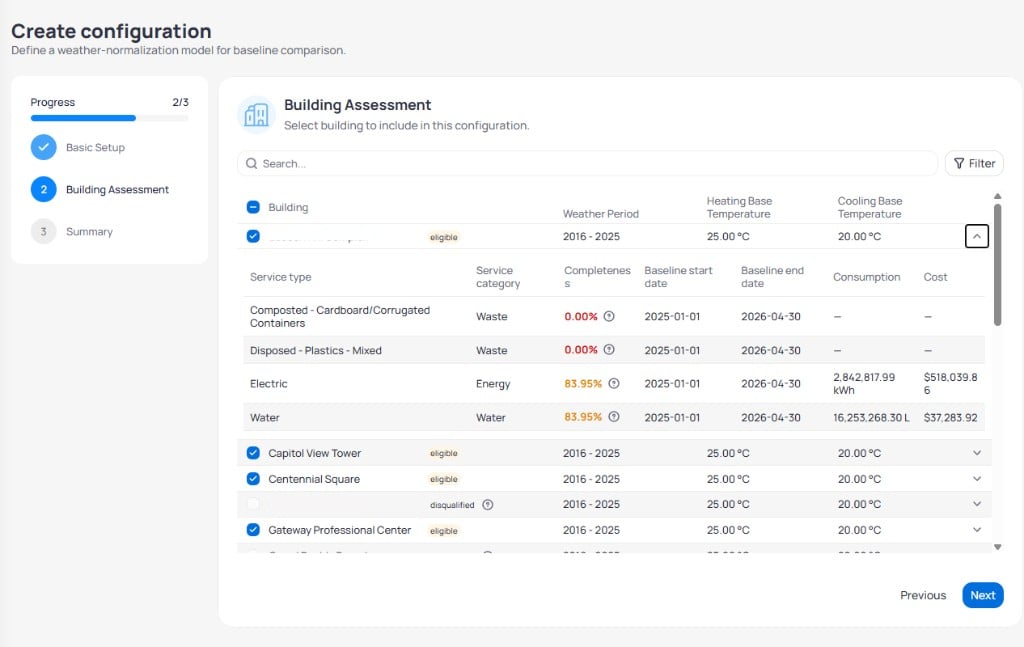Click the disabled checkbox of disqualified building
Screen dimensions: 1024x647
pos(253,504)
